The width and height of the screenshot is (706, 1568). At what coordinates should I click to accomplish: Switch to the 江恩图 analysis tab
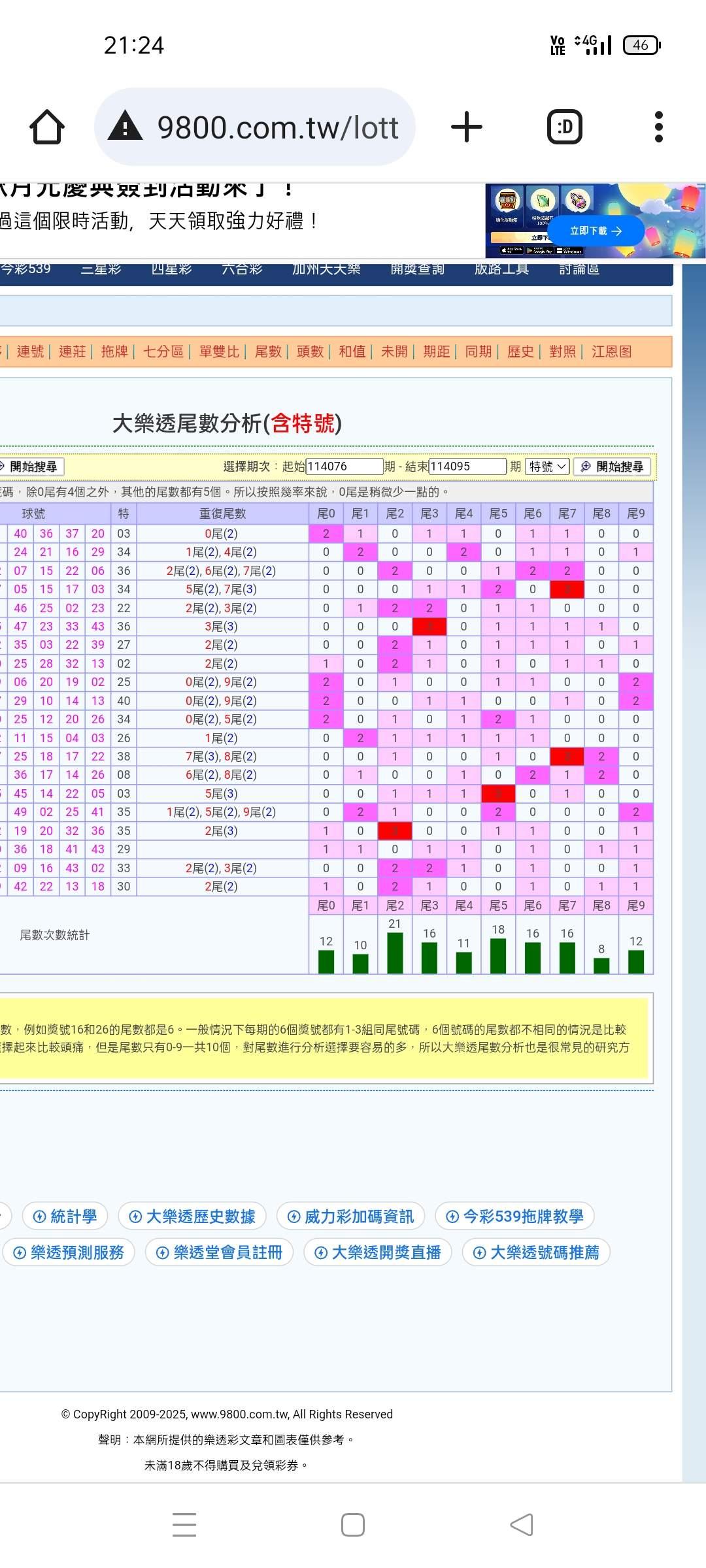click(x=612, y=351)
